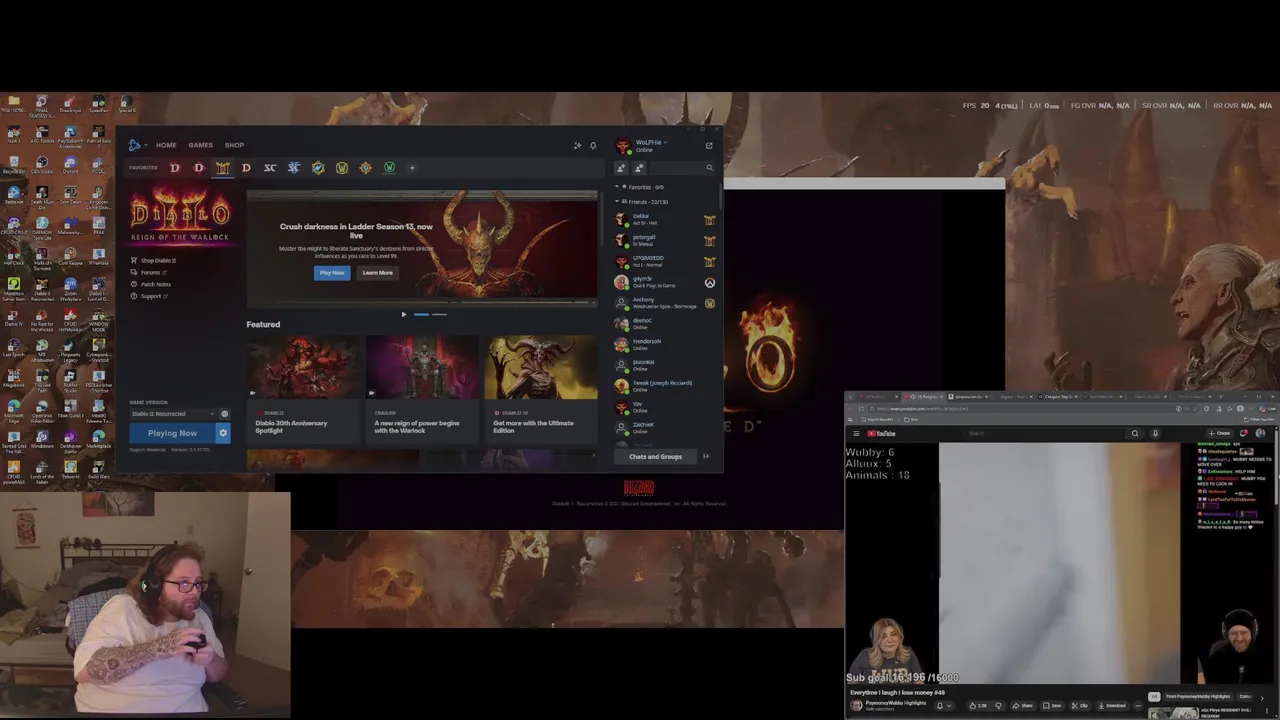
Task: Open the YouTube hamburger menu
Action: (856, 433)
